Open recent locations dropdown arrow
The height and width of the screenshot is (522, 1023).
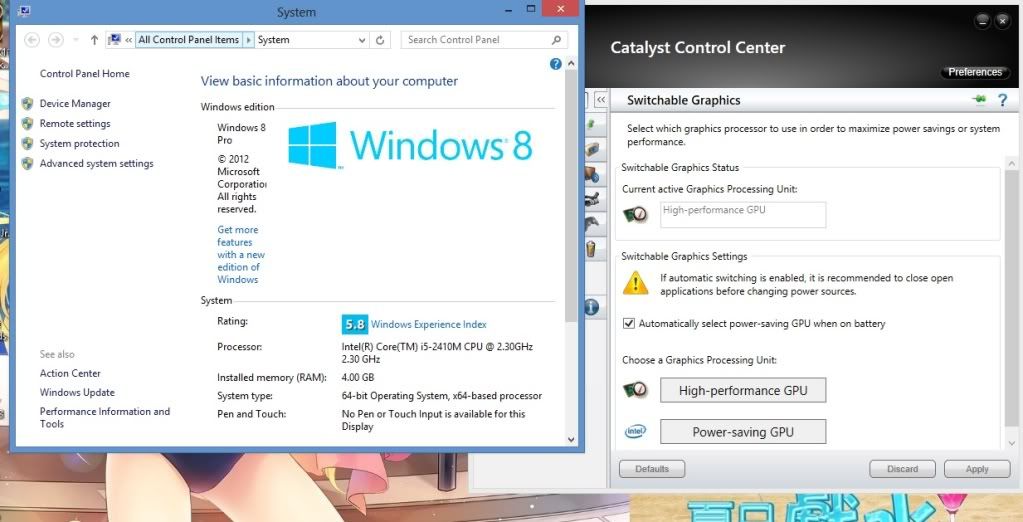click(x=76, y=40)
